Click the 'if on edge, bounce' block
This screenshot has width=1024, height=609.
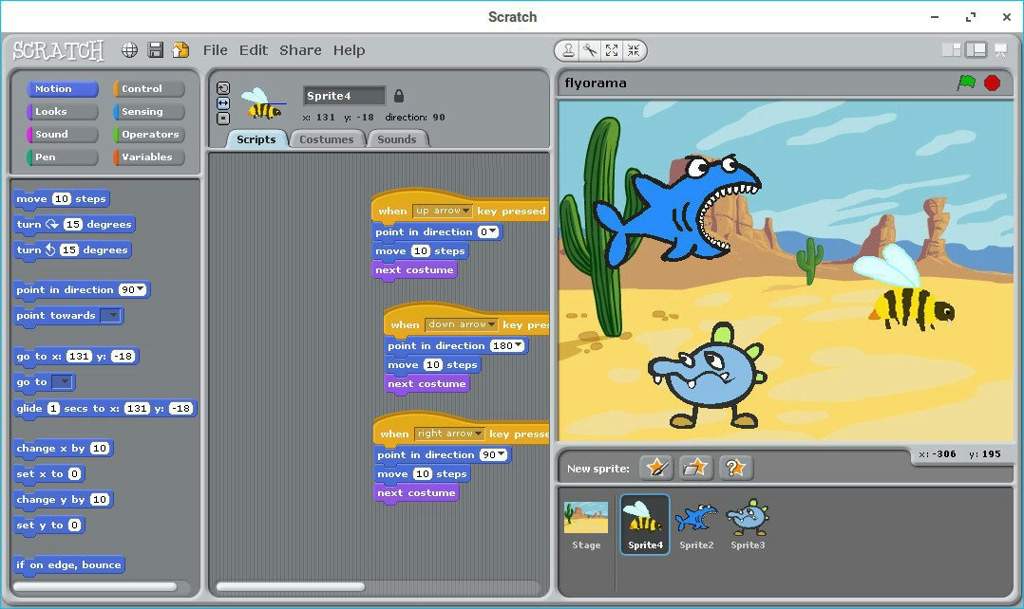(69, 565)
